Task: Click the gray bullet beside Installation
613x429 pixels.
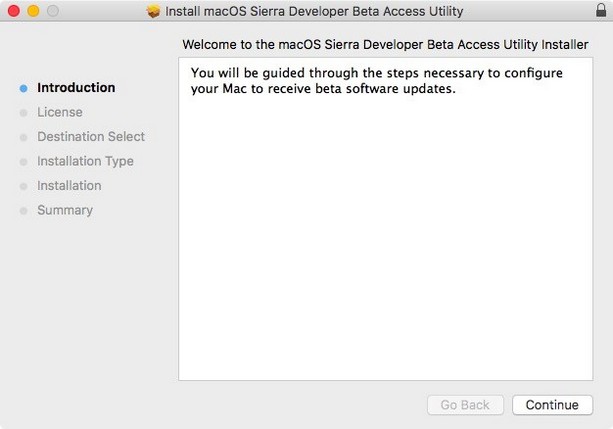Action: [23, 187]
